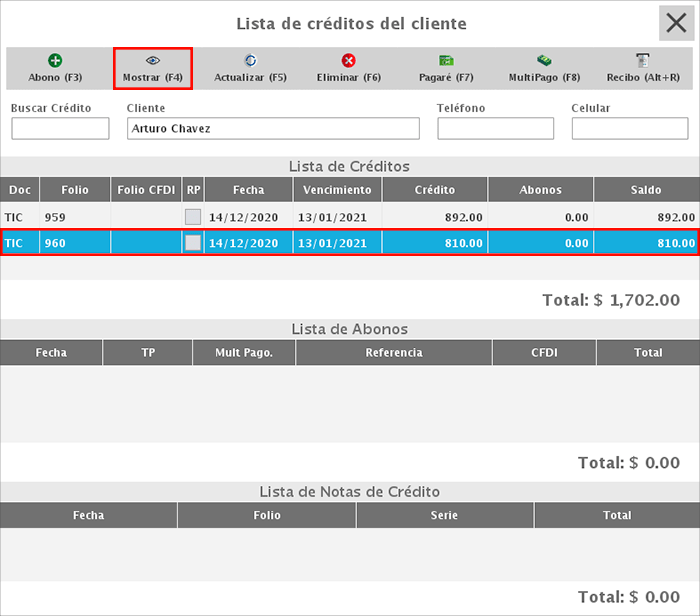700x616 pixels.
Task: Click the CFDI column header in Abonos
Action: point(544,353)
